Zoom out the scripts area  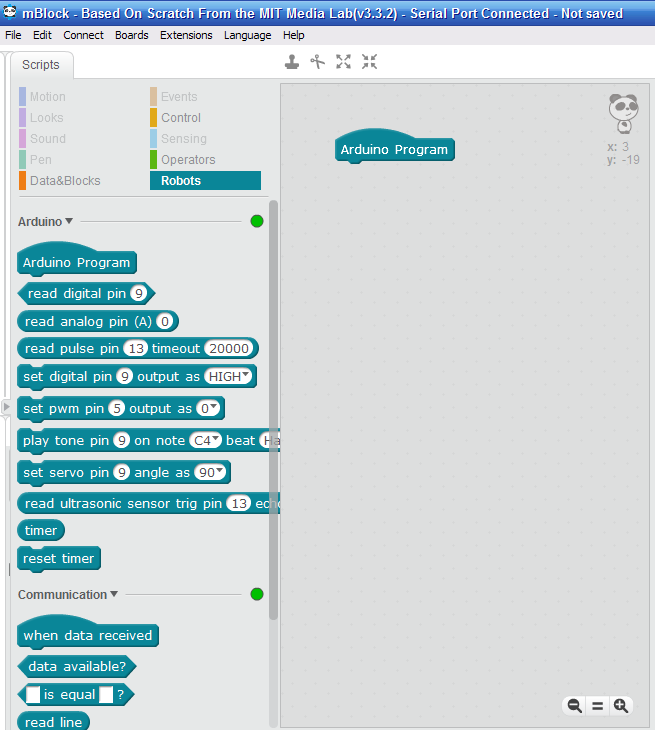[574, 706]
